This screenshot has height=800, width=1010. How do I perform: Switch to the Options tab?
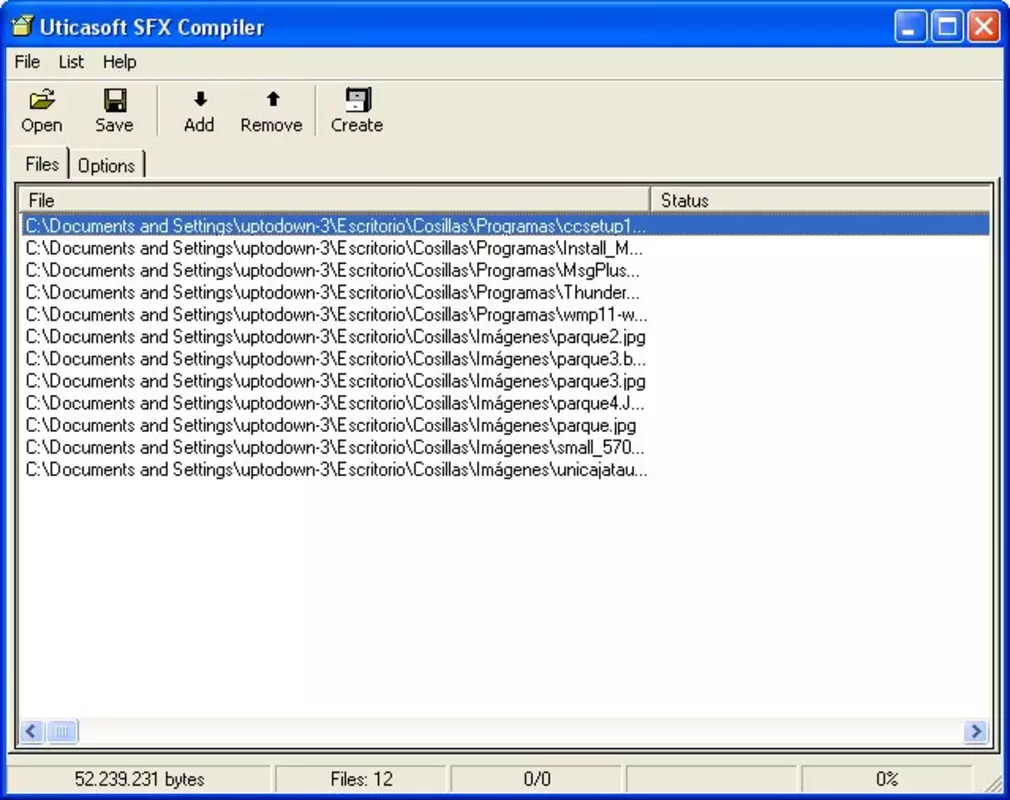[106, 166]
